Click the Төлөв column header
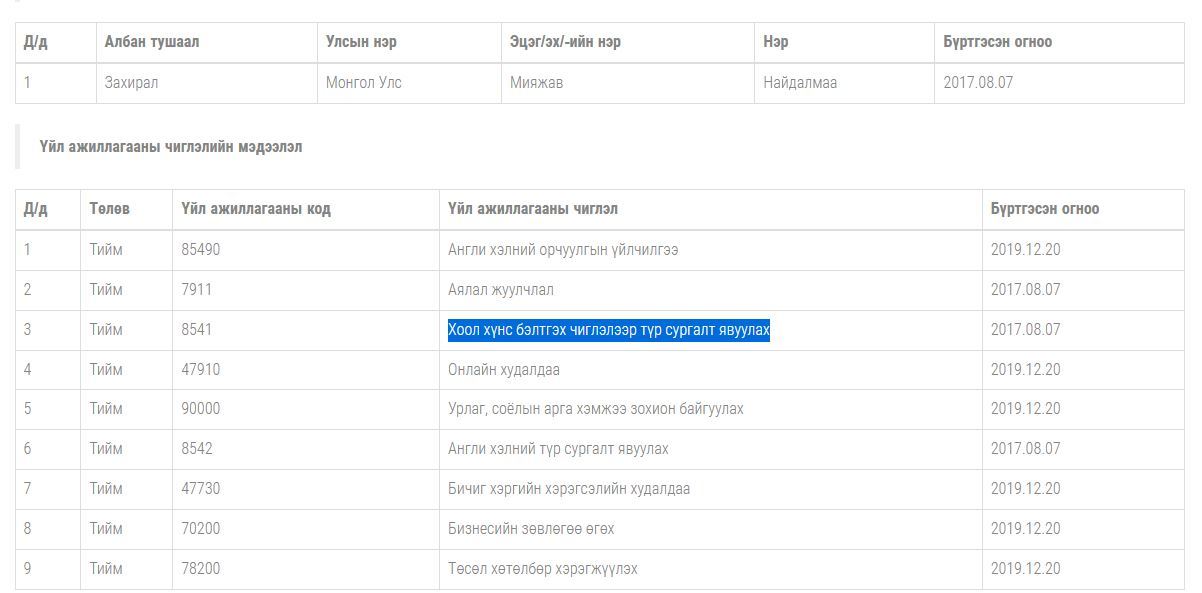 click(109, 209)
